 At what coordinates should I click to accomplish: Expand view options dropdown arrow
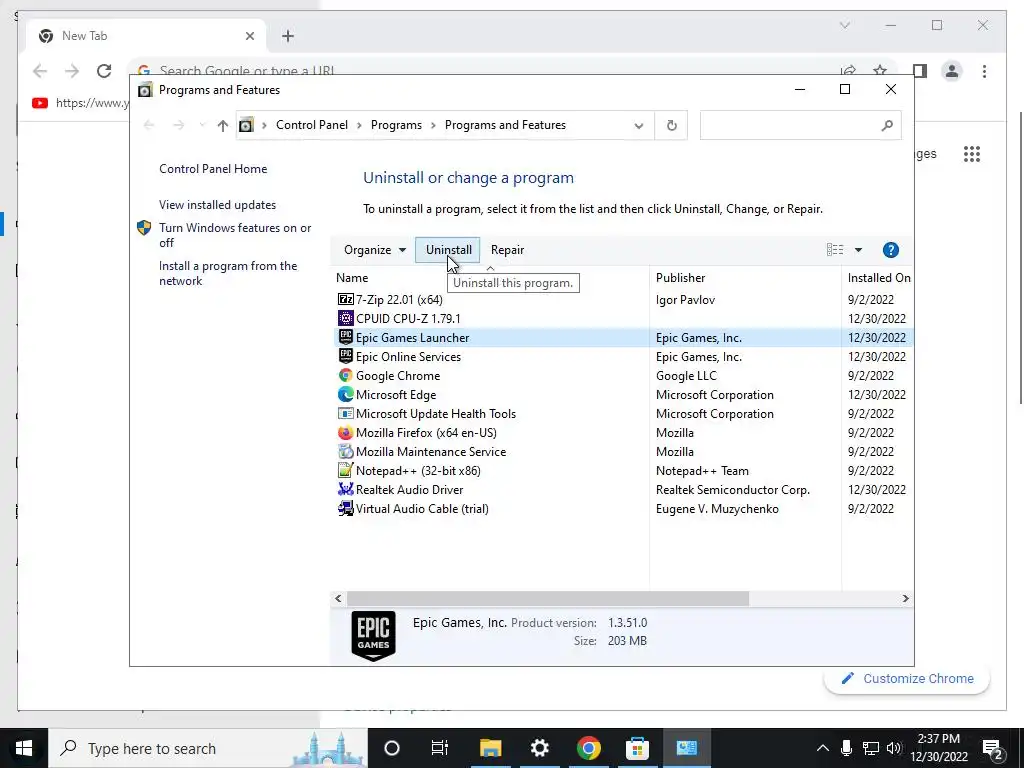(858, 250)
